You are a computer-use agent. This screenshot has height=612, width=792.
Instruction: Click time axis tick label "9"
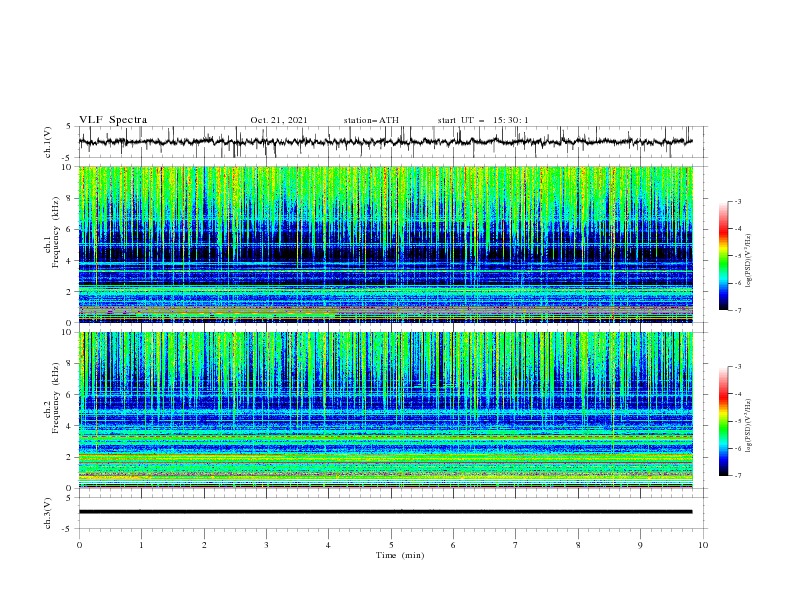point(640,545)
